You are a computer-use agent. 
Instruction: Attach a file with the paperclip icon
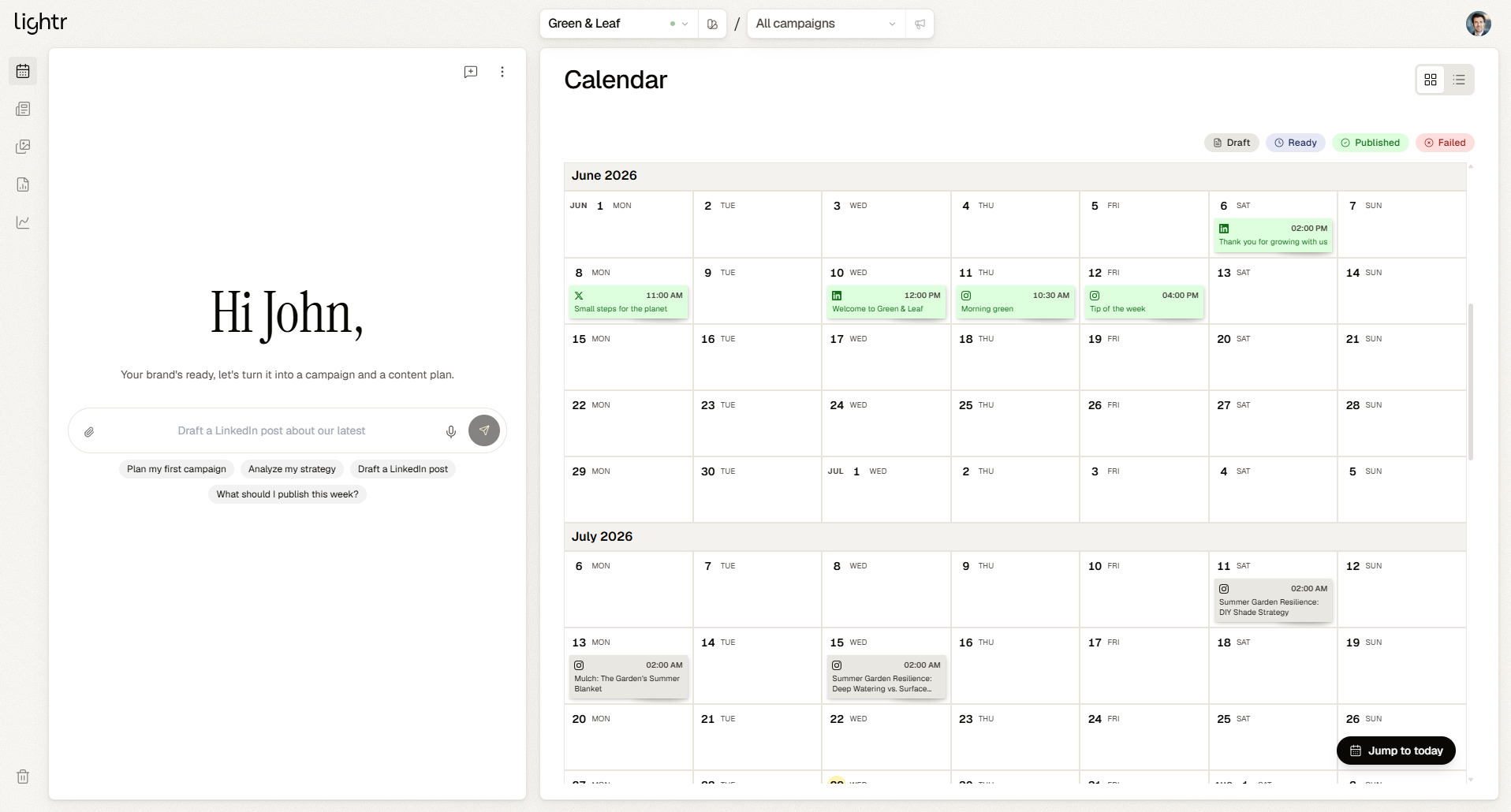[x=89, y=431]
